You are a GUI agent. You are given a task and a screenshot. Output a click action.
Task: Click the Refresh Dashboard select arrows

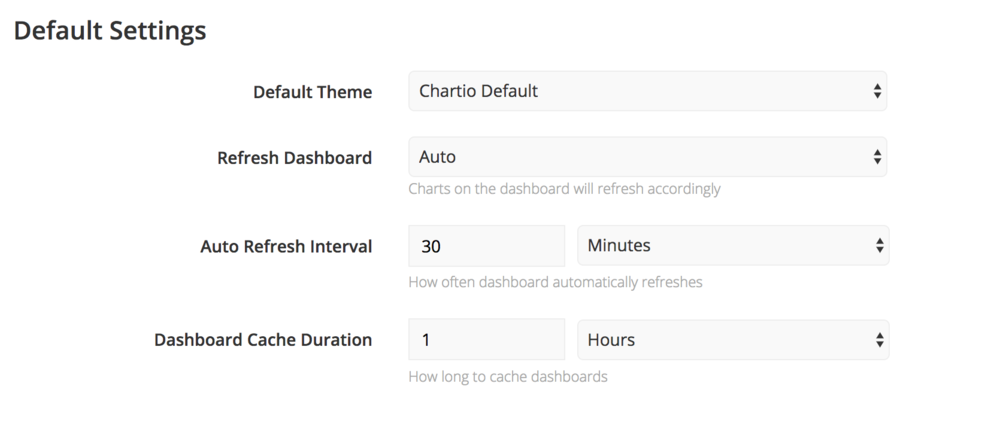(x=878, y=157)
